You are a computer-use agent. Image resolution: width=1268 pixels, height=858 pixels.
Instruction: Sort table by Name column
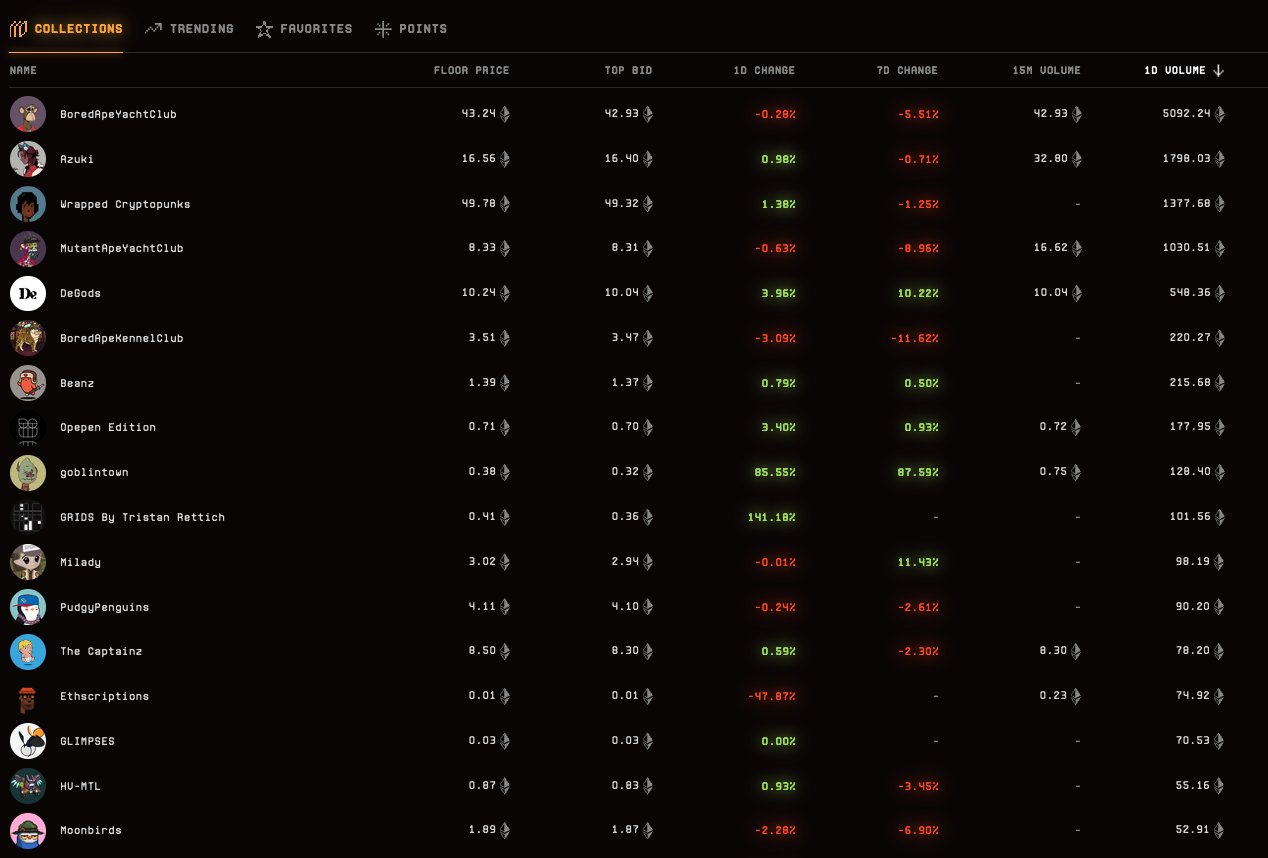(x=23, y=71)
